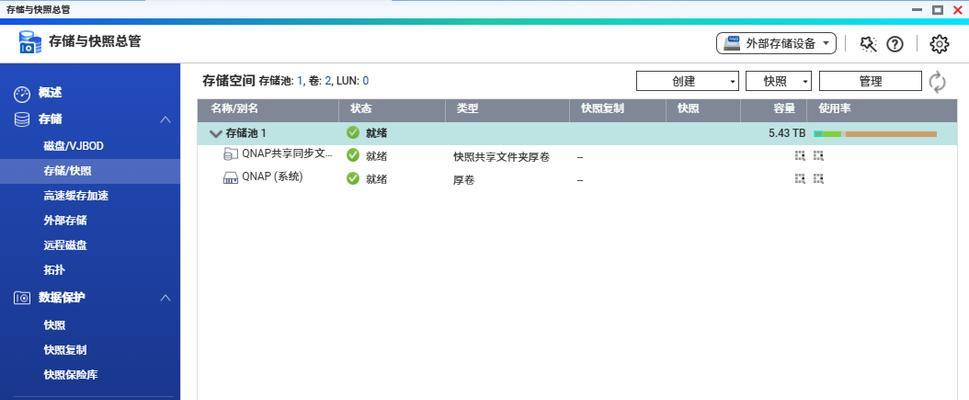Maximize the 存储与快照总管 window

click(937, 9)
